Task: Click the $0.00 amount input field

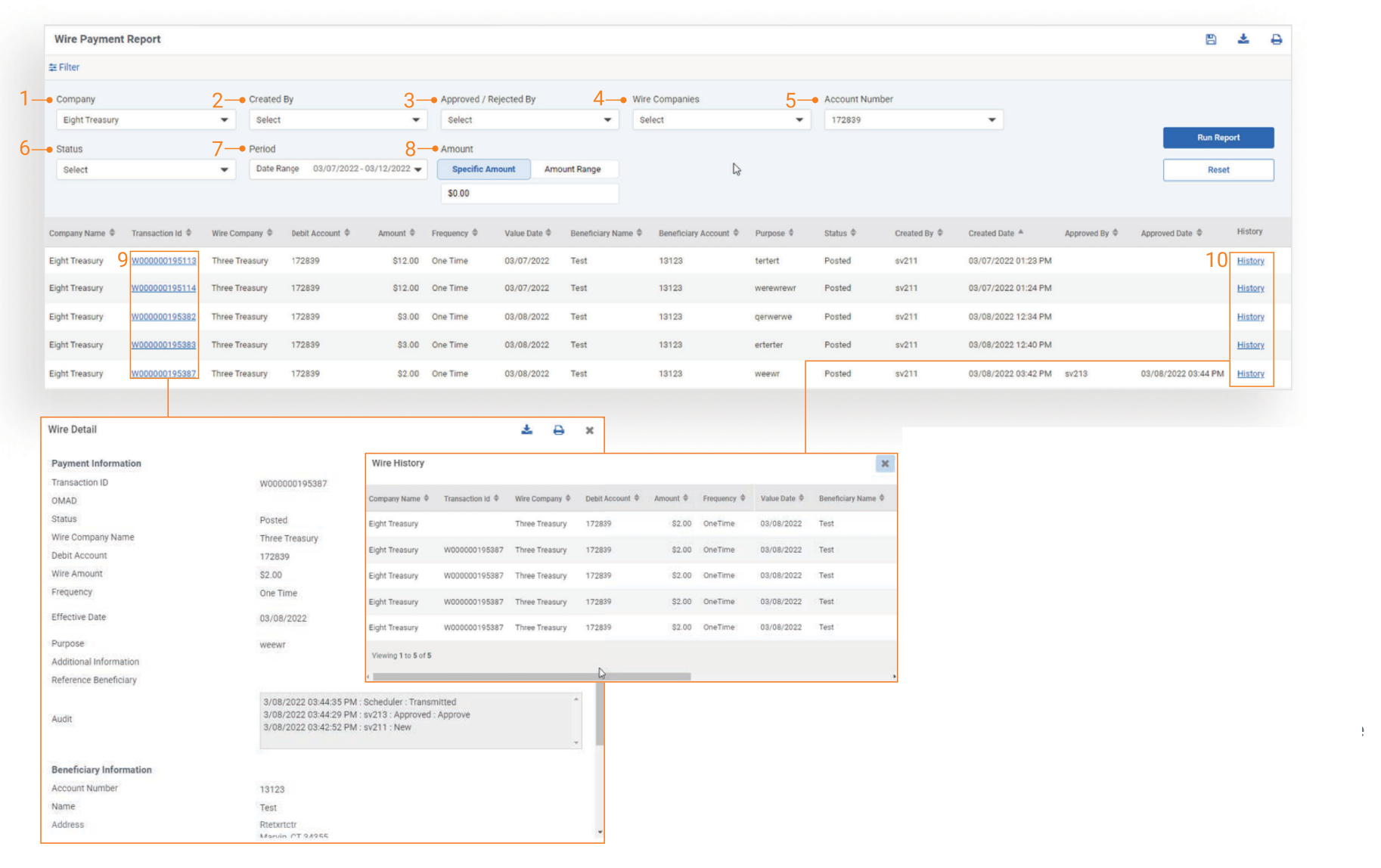Action: [529, 194]
